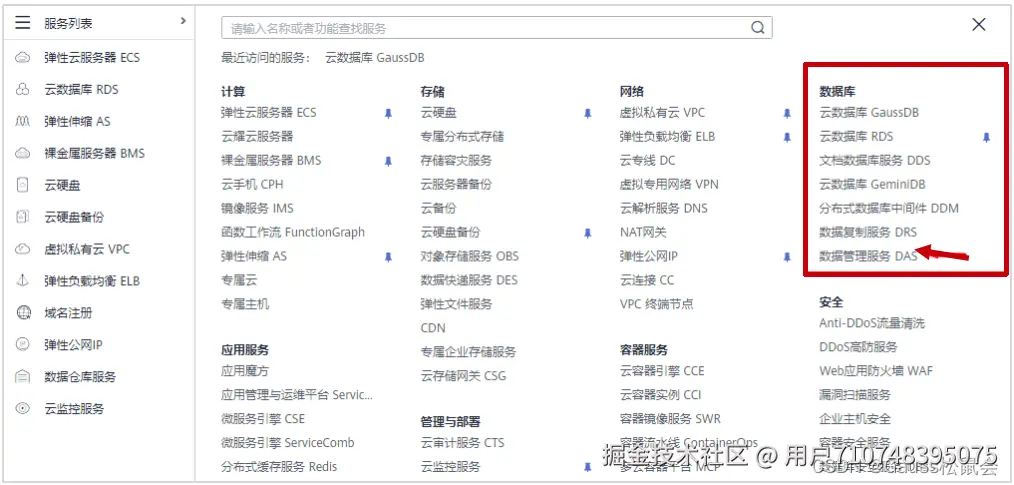Close the service panel with X
Screen dimensions: 1014x485
pos(979,25)
